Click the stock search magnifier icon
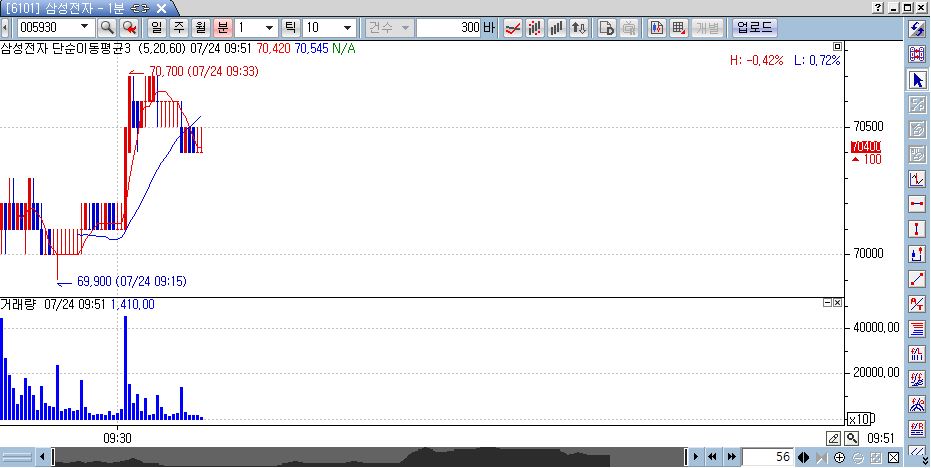The image size is (931, 468). pyautogui.click(x=107, y=27)
